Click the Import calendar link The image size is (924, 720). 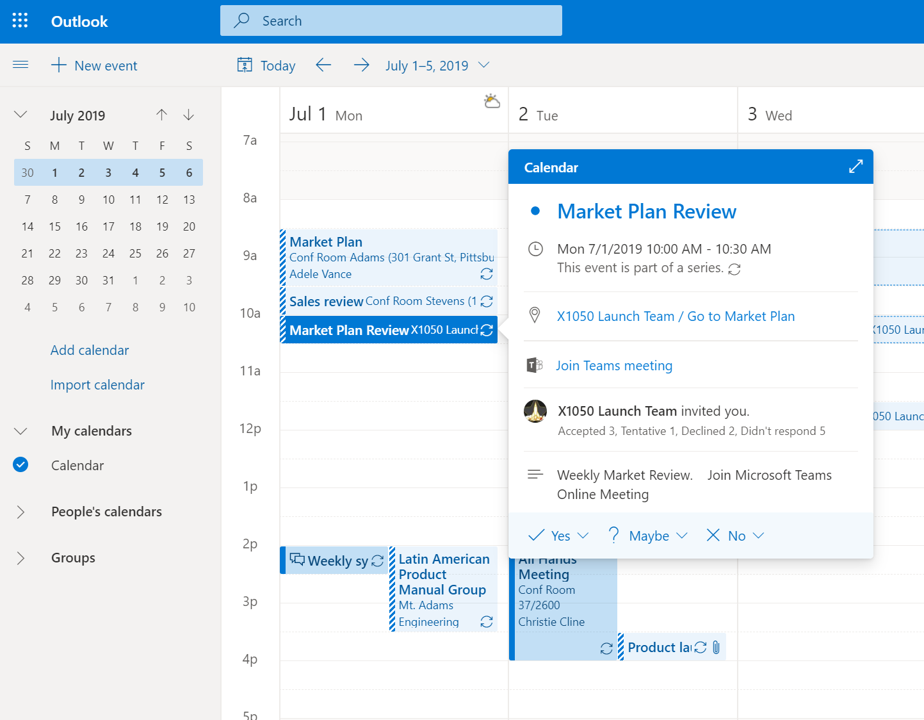pyautogui.click(x=97, y=385)
